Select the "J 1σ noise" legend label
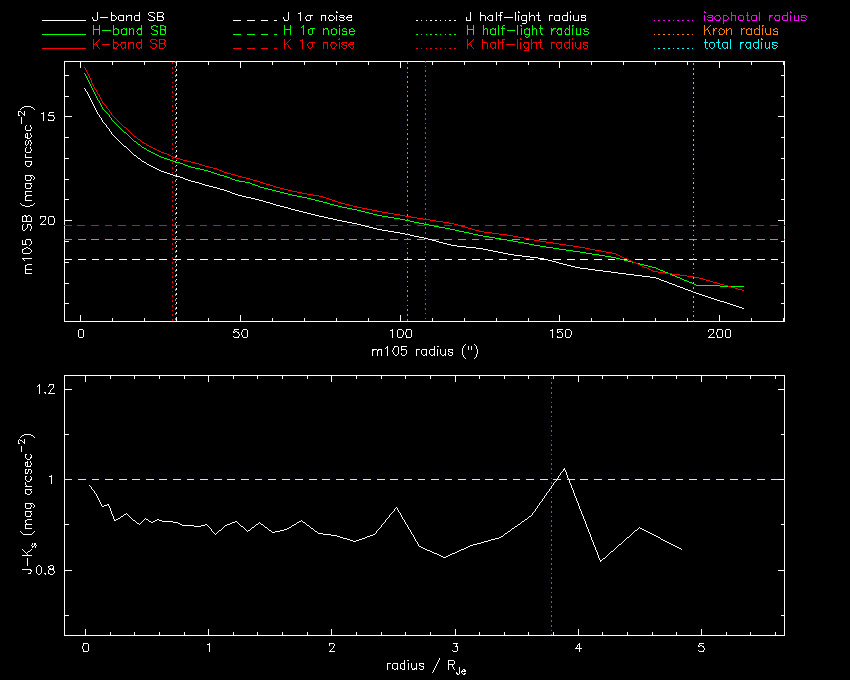The height and width of the screenshot is (680, 850). point(315,18)
